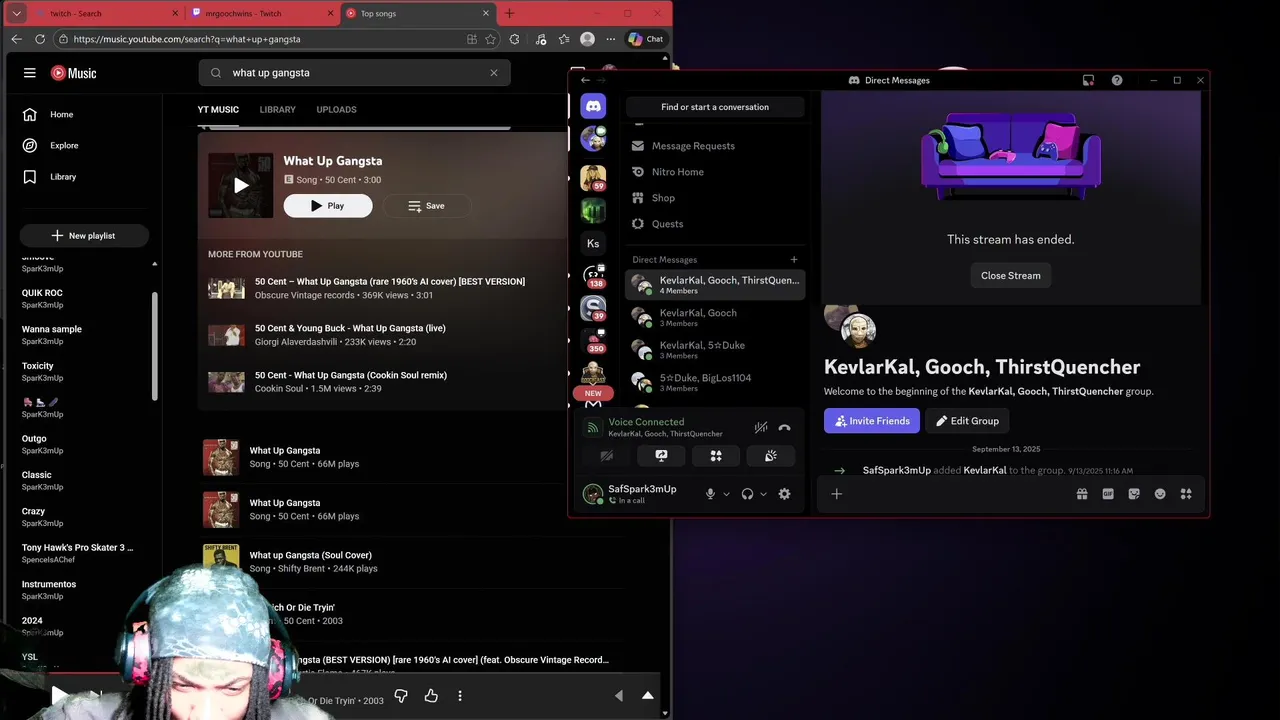Select the KevlarKal, Gooch 3 Members group DM
1280x720 pixels.
[715, 318]
